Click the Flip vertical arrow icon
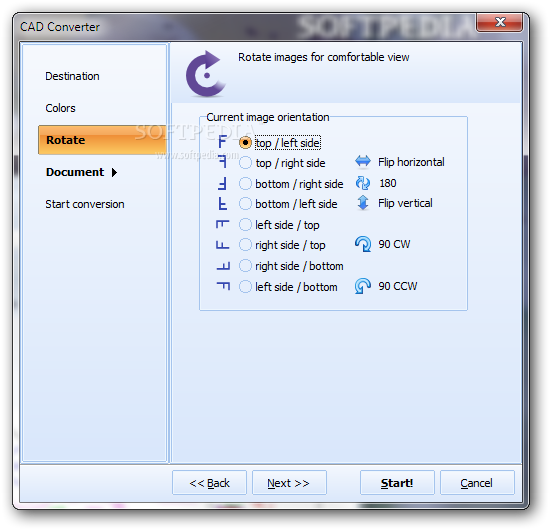The width and height of the screenshot is (550, 530). (363, 203)
